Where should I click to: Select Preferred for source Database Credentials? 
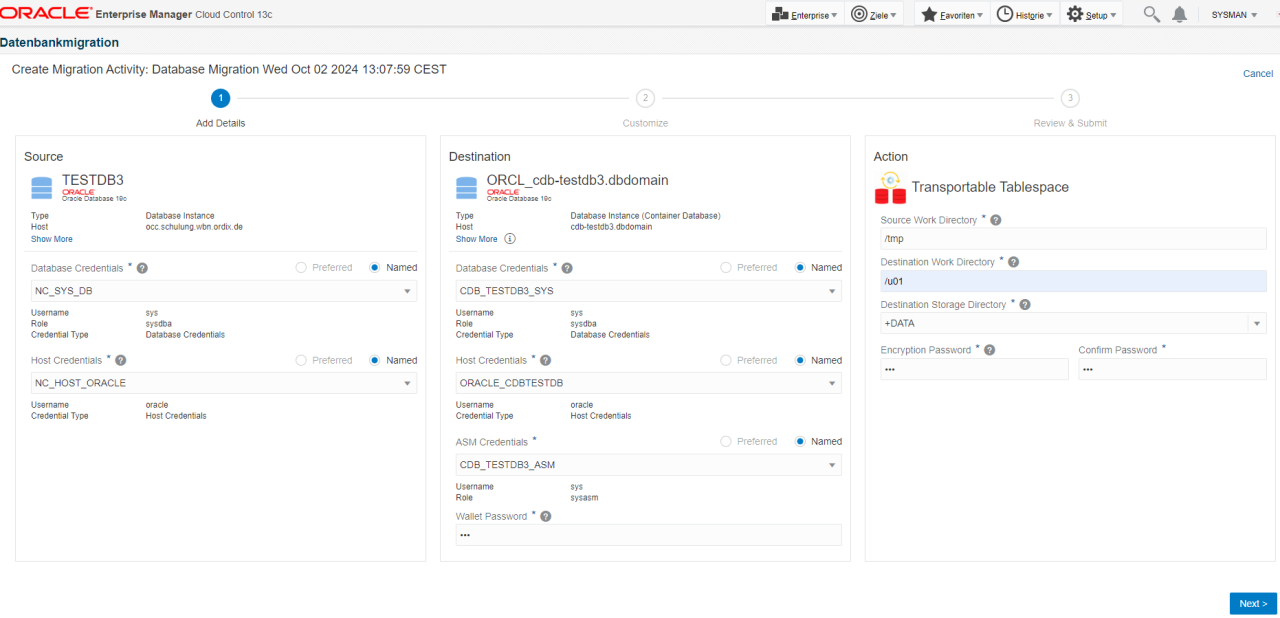(300, 268)
